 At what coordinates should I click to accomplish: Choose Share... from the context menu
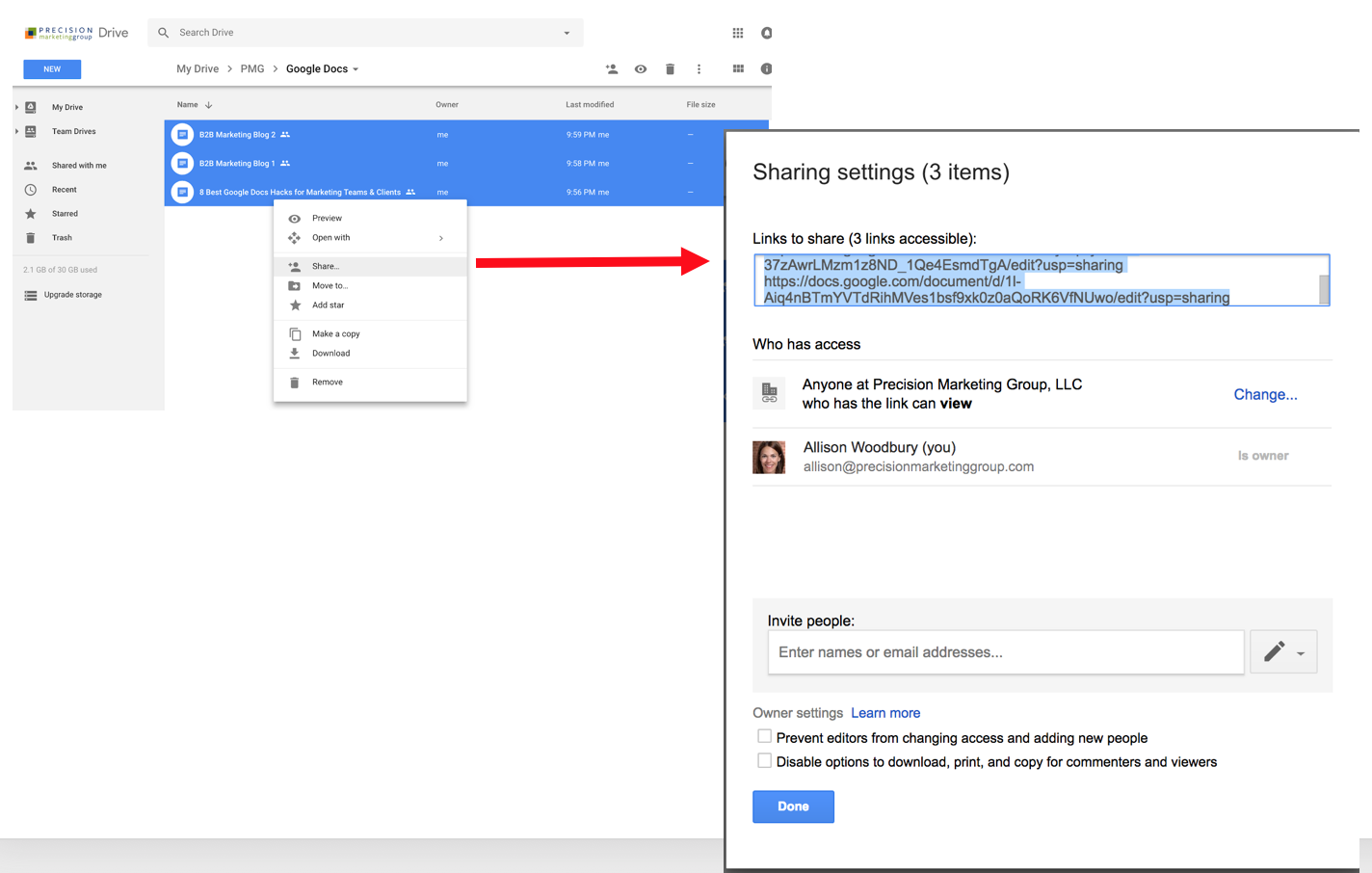point(326,266)
